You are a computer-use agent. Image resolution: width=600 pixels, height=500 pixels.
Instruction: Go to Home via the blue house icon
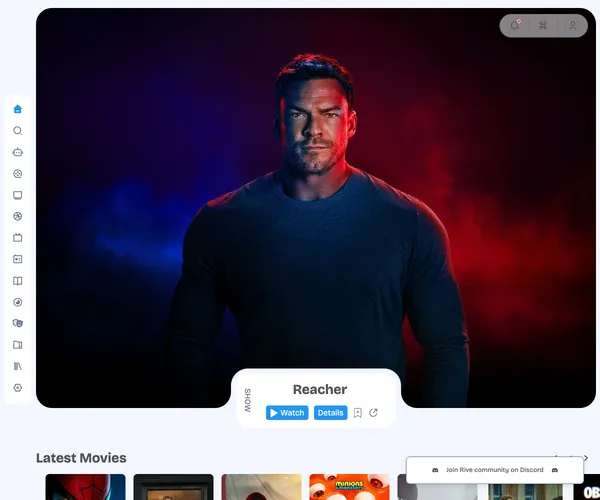[x=18, y=109]
